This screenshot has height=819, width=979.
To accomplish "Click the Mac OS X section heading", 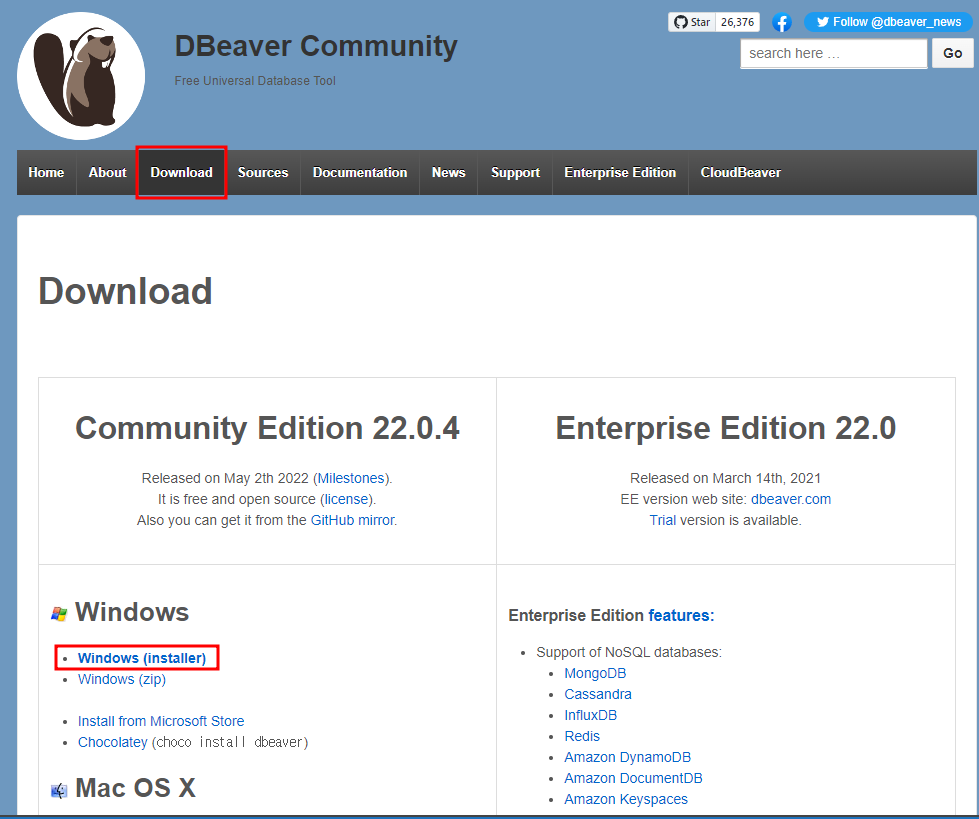I will coord(135,788).
